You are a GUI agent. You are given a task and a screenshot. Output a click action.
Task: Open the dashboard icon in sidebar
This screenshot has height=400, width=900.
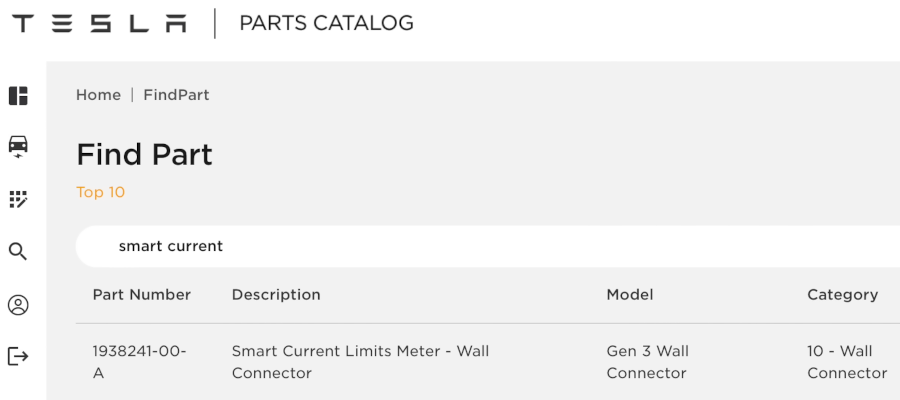(x=18, y=96)
